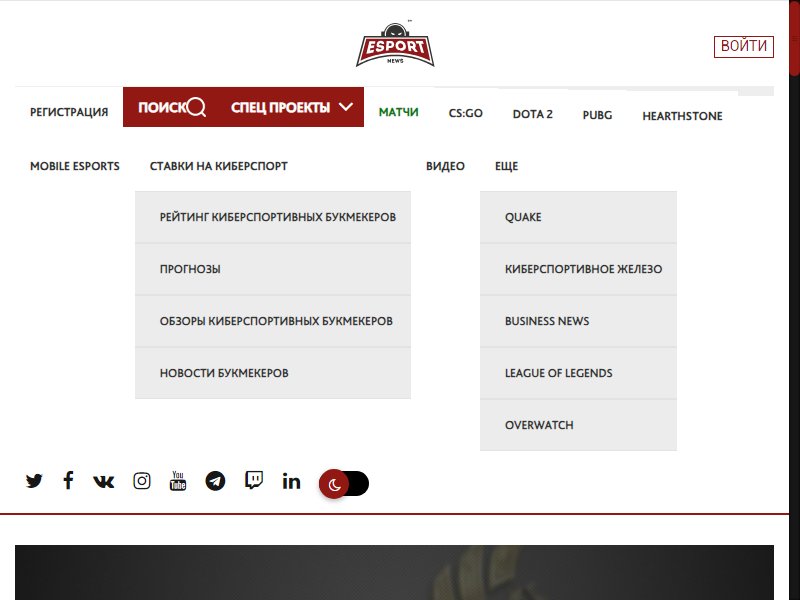Toggle the dark mode switch
The height and width of the screenshot is (600, 800).
click(343, 483)
